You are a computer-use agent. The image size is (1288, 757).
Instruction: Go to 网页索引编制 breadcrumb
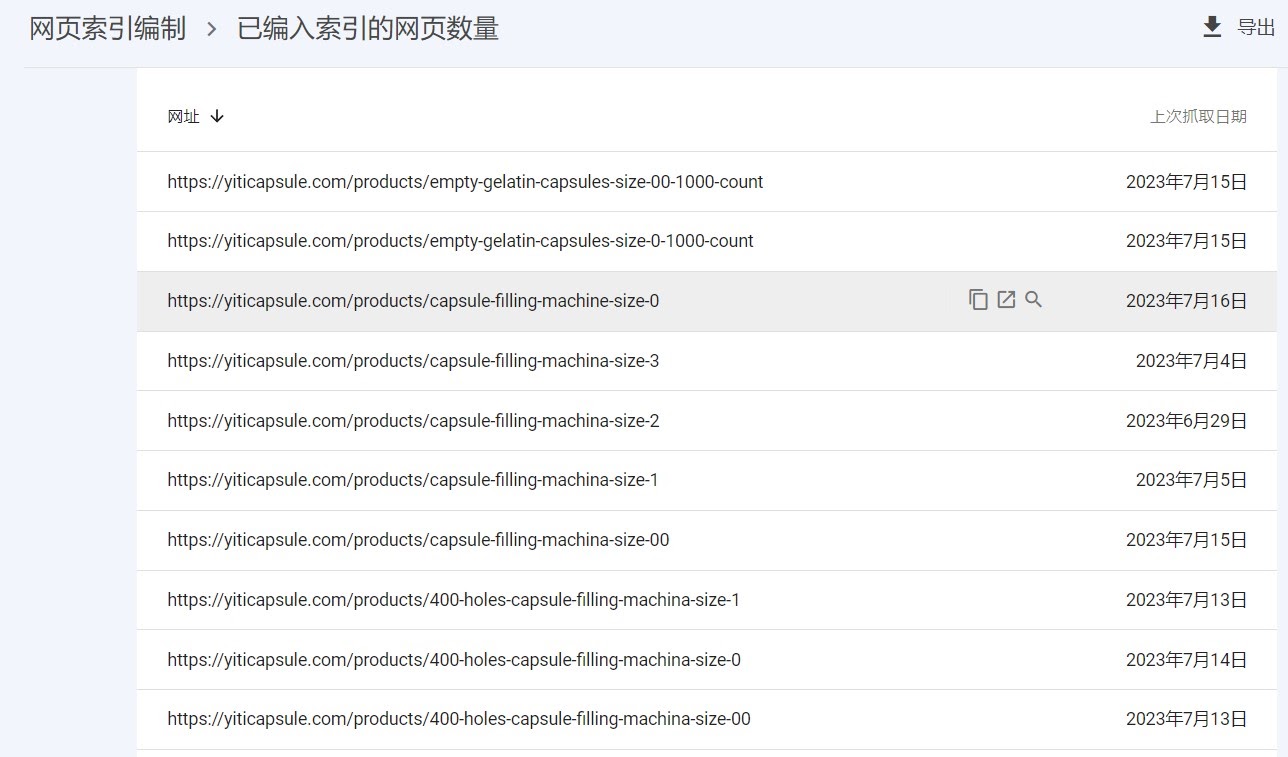click(x=108, y=29)
